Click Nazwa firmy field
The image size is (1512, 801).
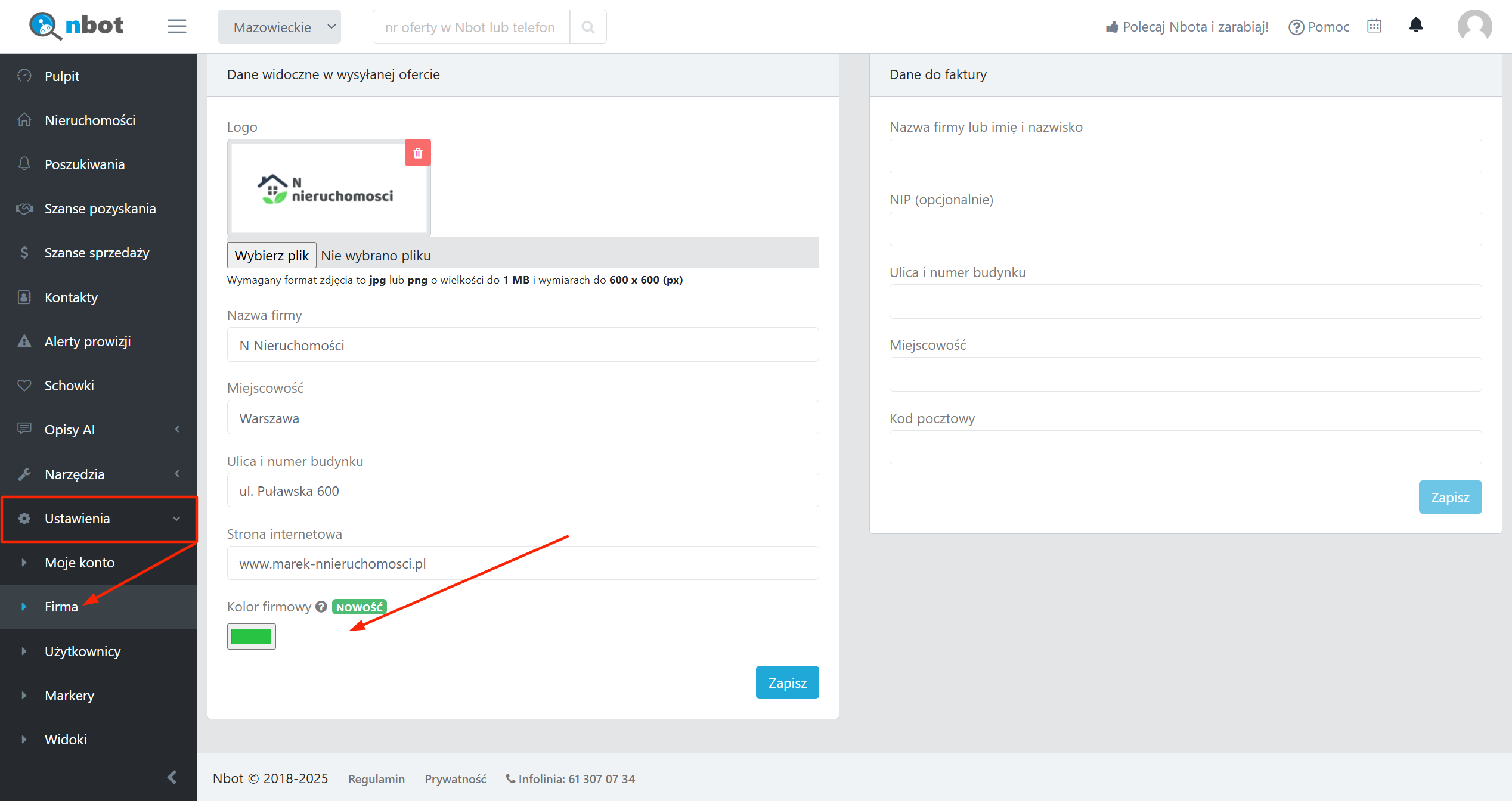tap(523, 345)
